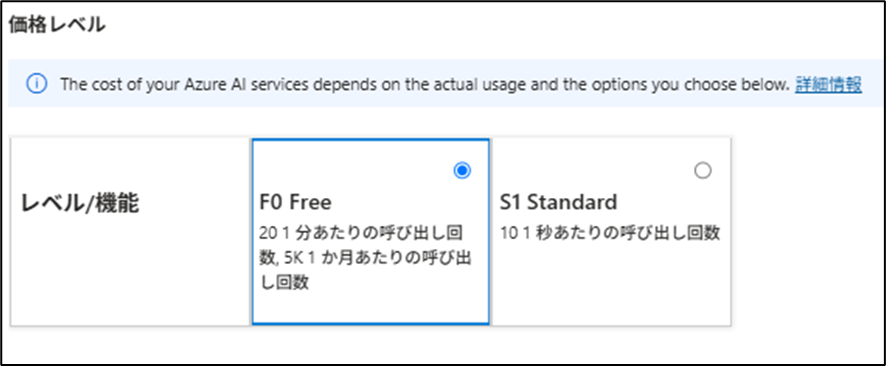Choose the F0 Free pricing card

pos(371,232)
